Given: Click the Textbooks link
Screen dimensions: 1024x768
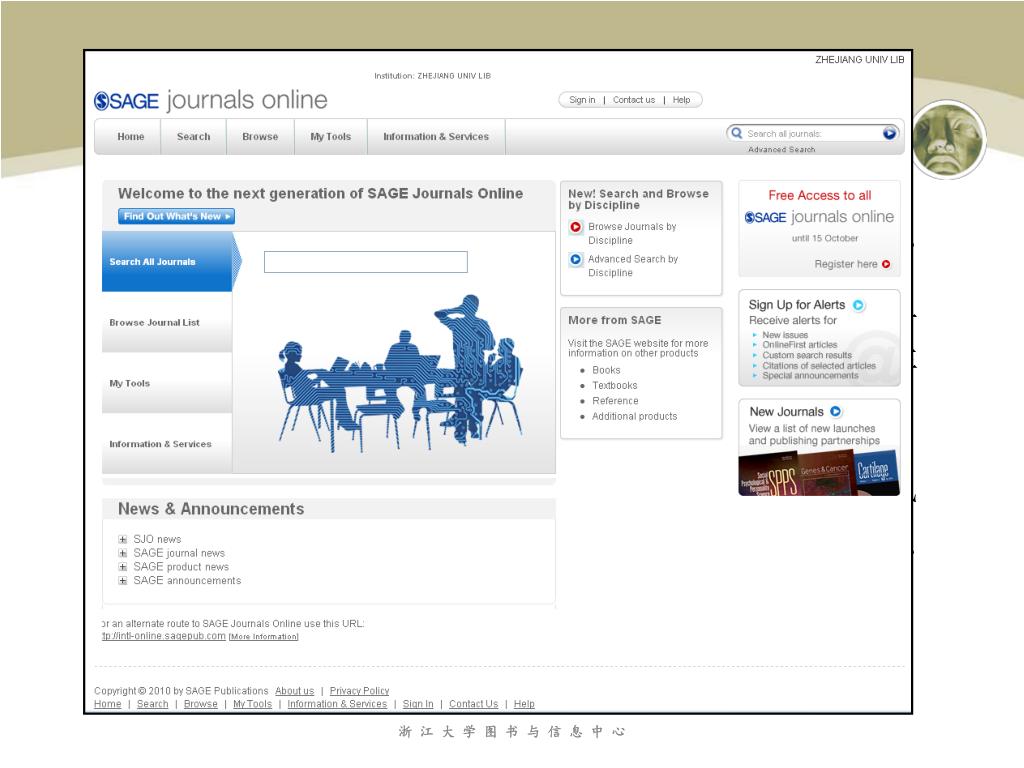Looking at the screenshot, I should [x=615, y=386].
